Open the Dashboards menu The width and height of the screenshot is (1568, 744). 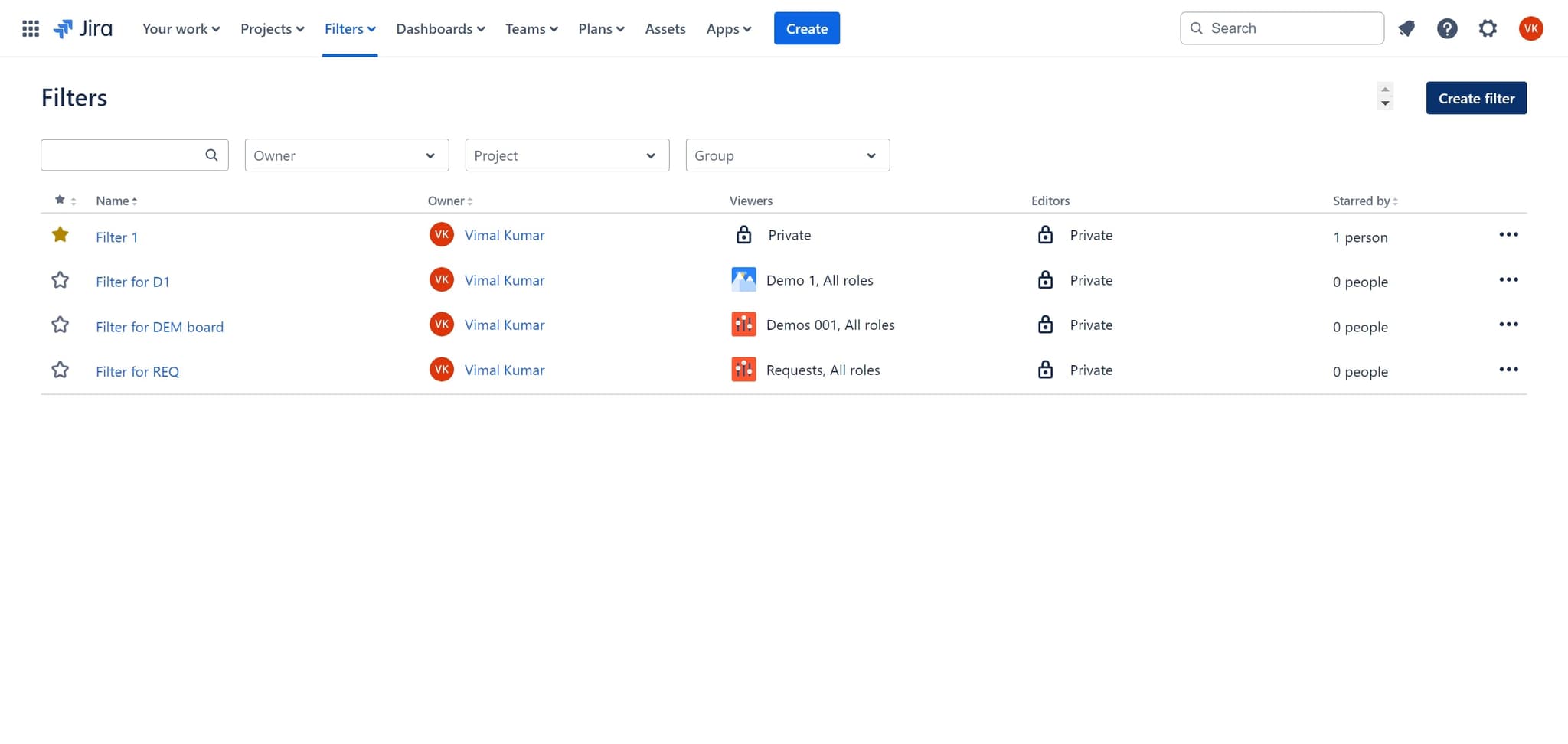(440, 29)
